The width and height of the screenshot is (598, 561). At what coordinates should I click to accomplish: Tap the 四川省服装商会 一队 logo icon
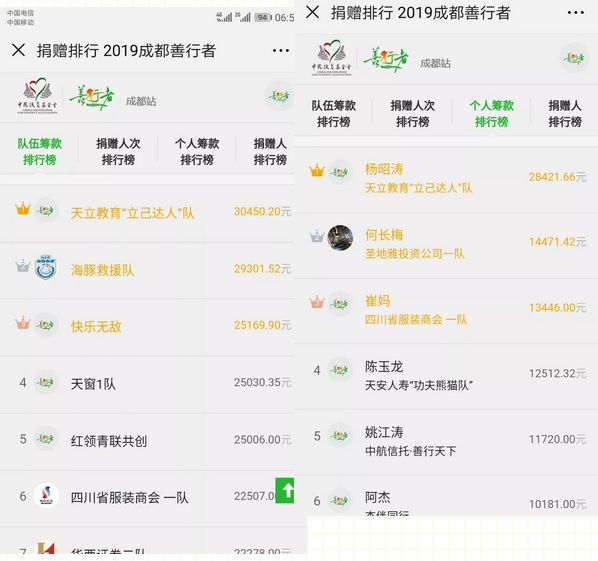(x=46, y=496)
